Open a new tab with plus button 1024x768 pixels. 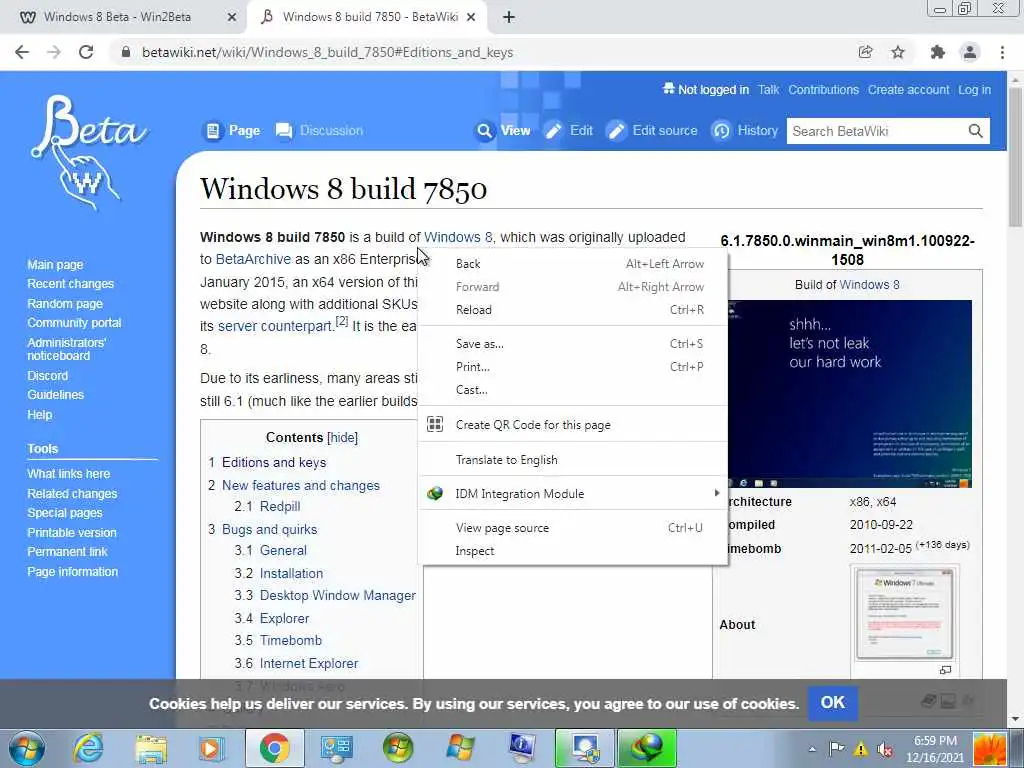[509, 17]
